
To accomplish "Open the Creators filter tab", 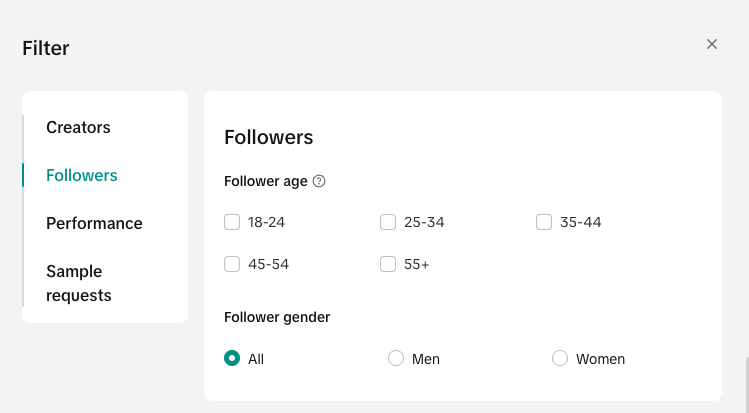I will 78,127.
